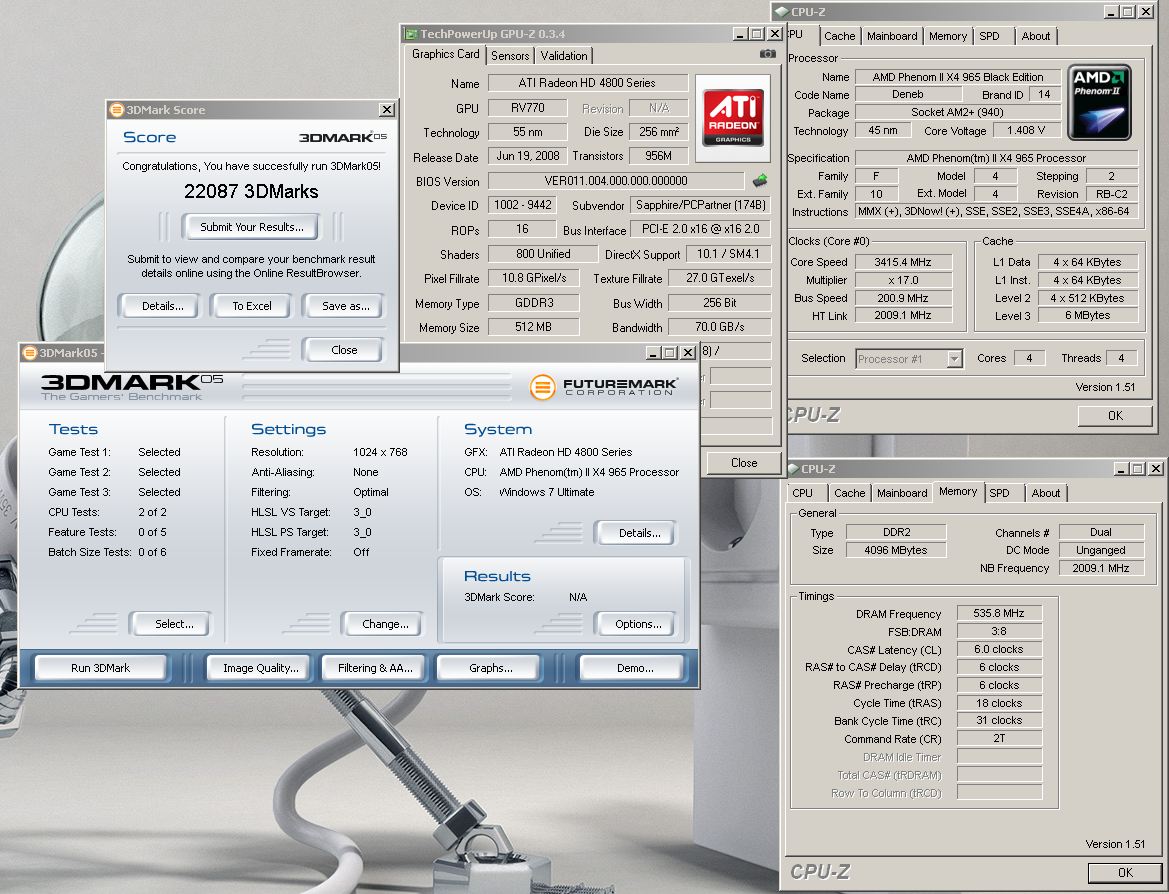Export score with To Excel button
This screenshot has height=894, width=1169.
coord(251,306)
